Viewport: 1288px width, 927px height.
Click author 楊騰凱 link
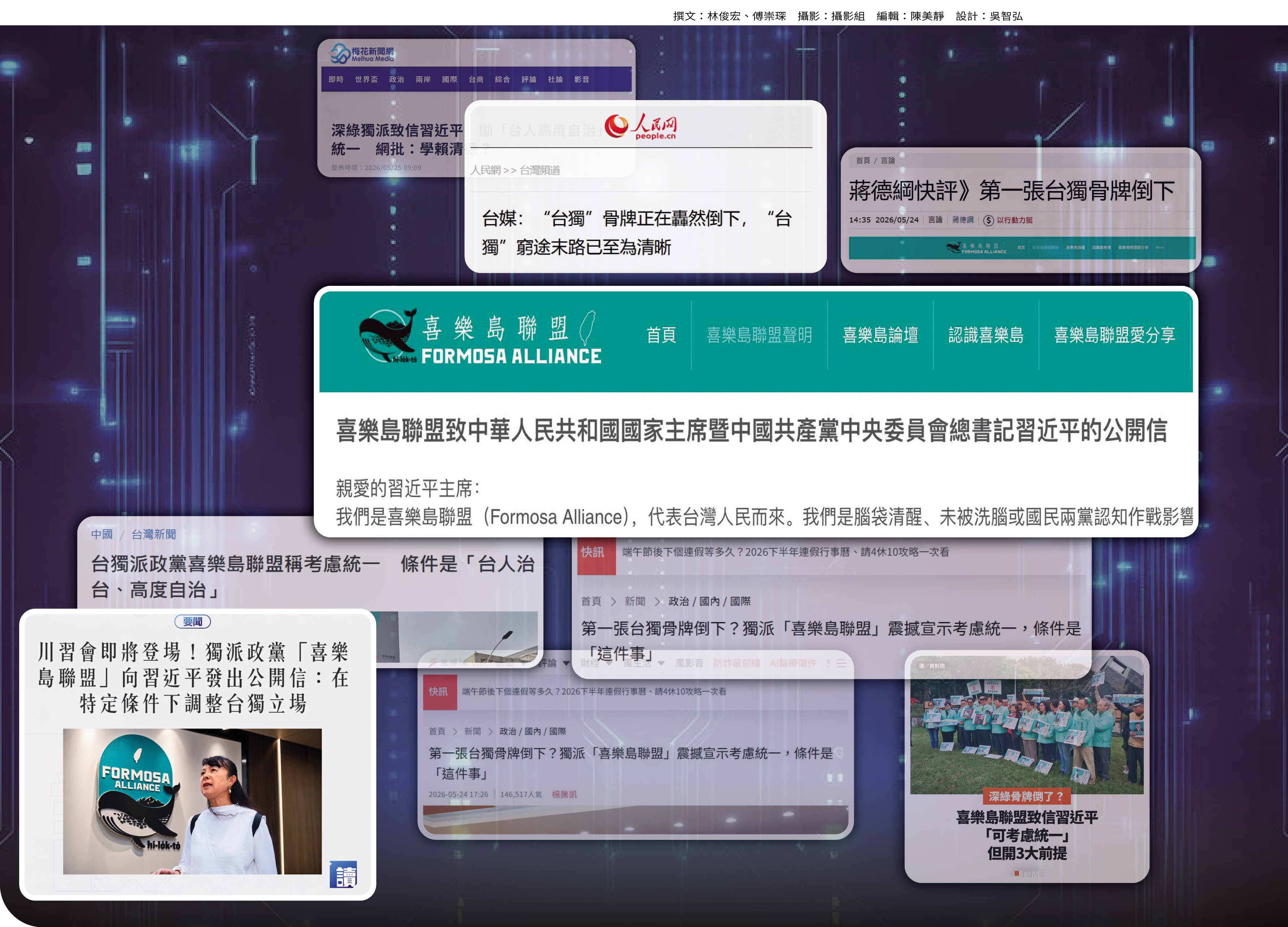pos(565,795)
